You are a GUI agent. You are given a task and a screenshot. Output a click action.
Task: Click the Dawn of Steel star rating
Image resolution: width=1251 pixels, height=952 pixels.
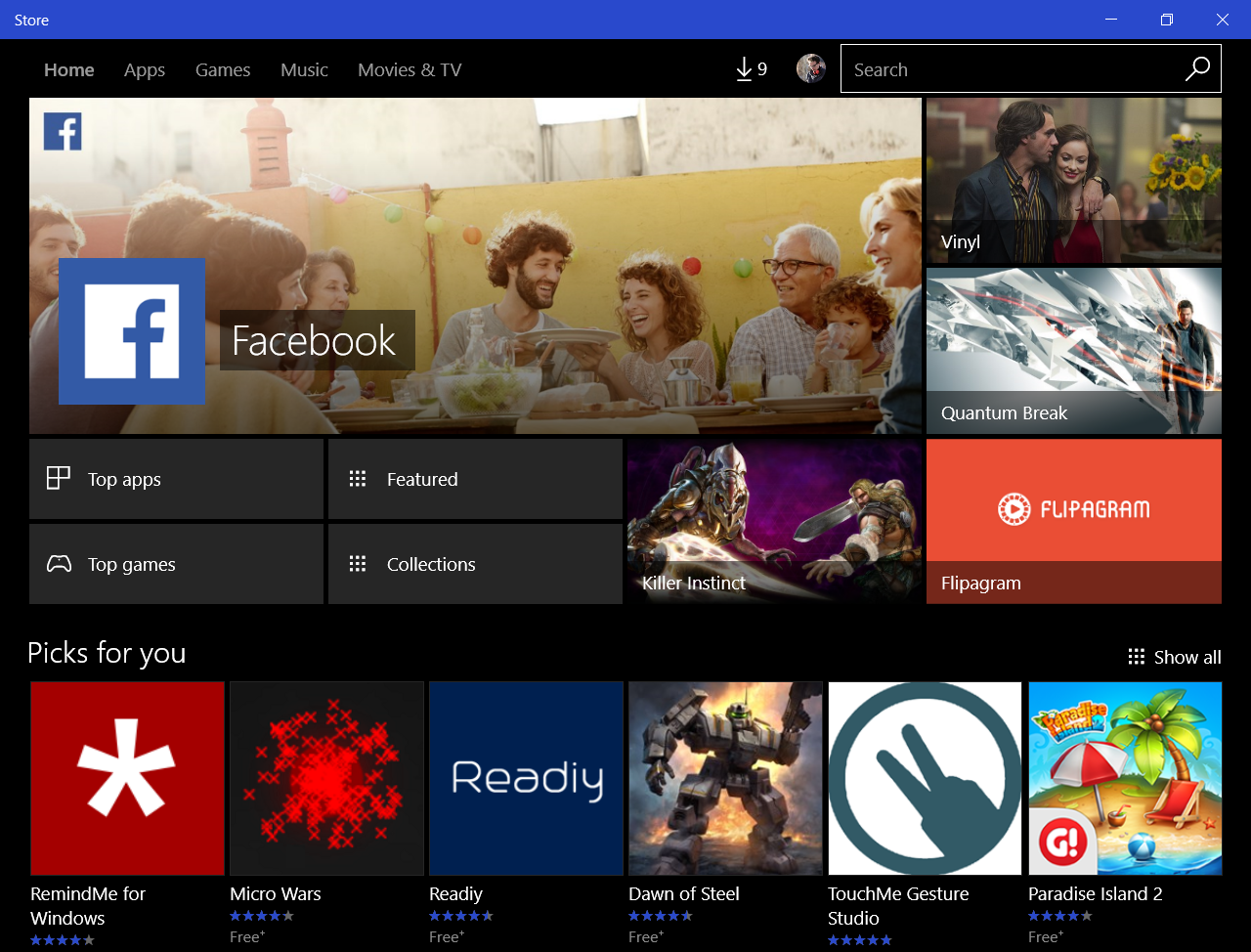[661, 916]
